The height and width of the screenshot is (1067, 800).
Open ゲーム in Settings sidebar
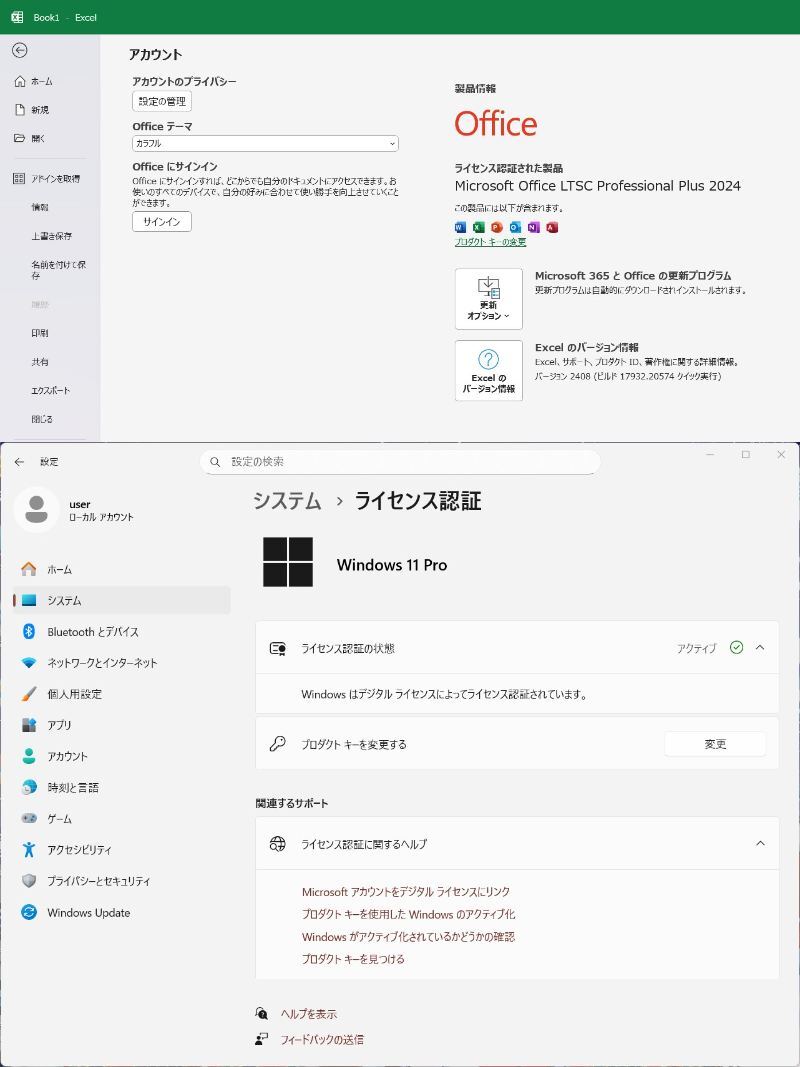(122, 819)
